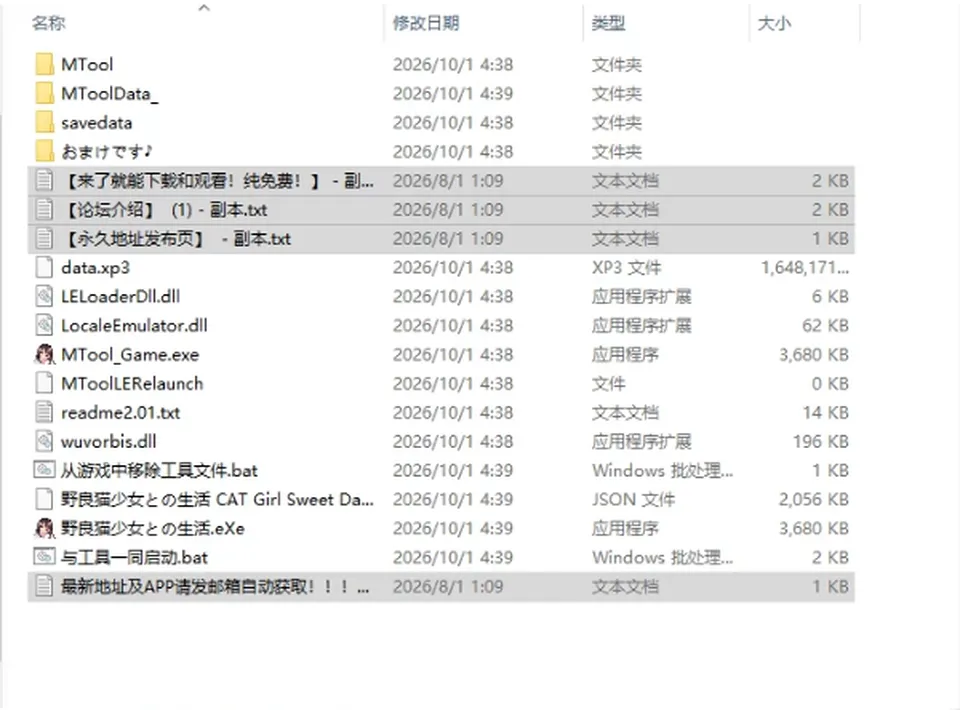
Task: Click the 14 KB size cell
Action: (825, 413)
